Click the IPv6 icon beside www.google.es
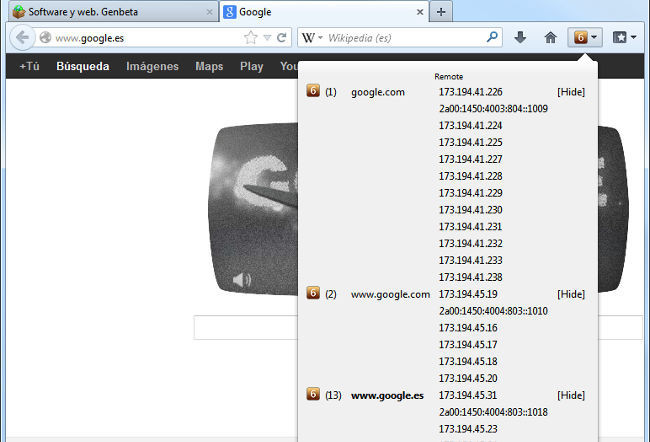This screenshot has width=650, height=442. click(313, 394)
